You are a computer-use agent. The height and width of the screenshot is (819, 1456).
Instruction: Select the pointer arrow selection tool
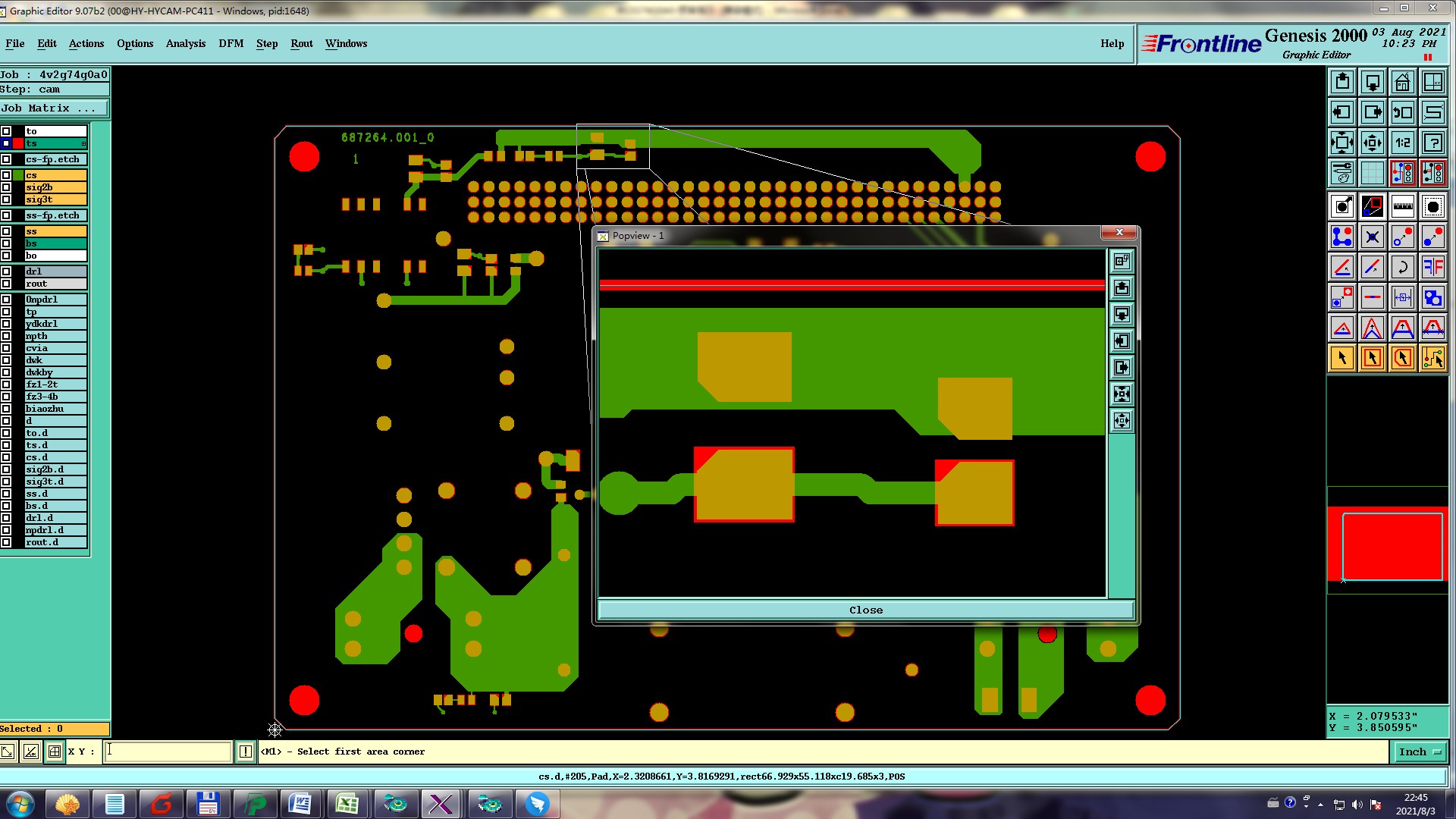click(x=1341, y=358)
